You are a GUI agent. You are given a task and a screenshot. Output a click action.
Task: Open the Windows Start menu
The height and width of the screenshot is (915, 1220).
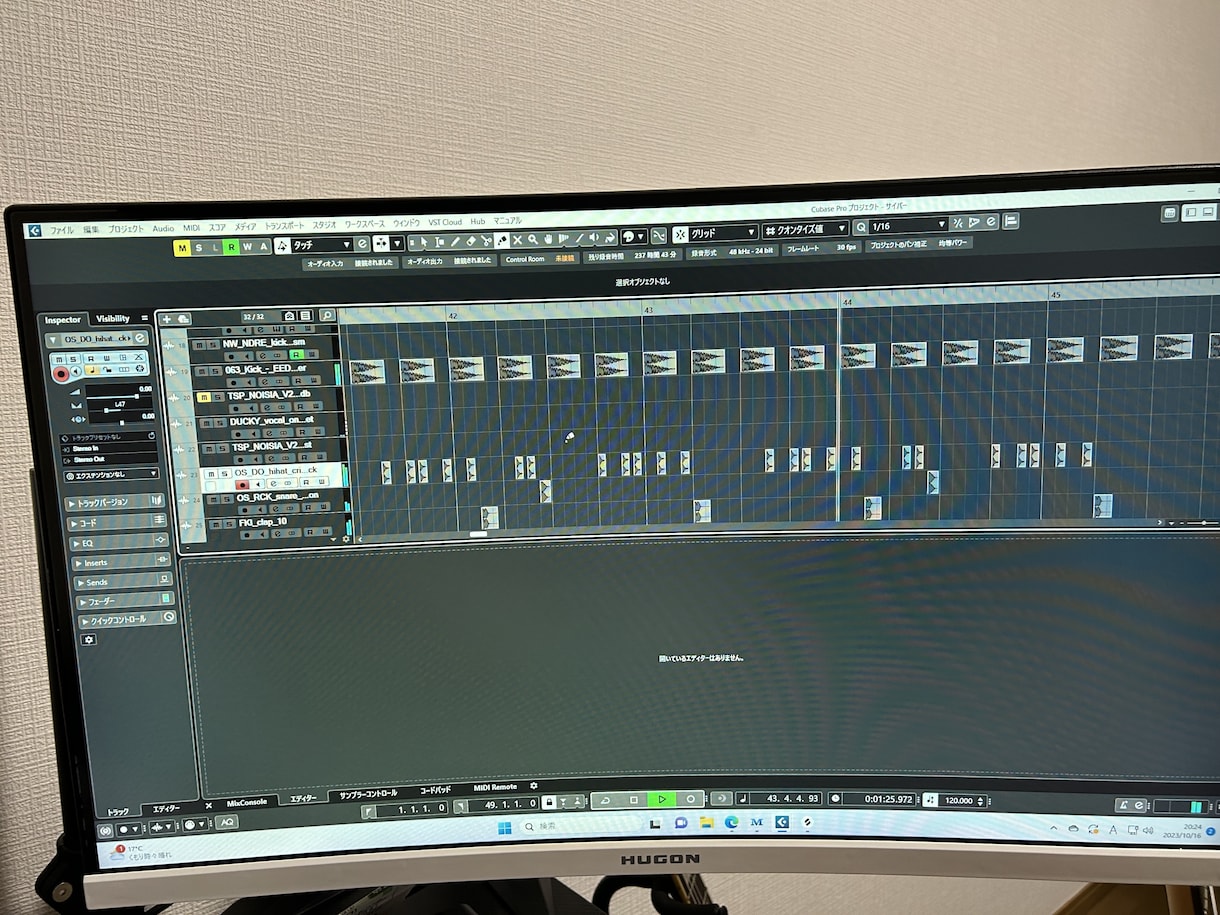click(505, 827)
